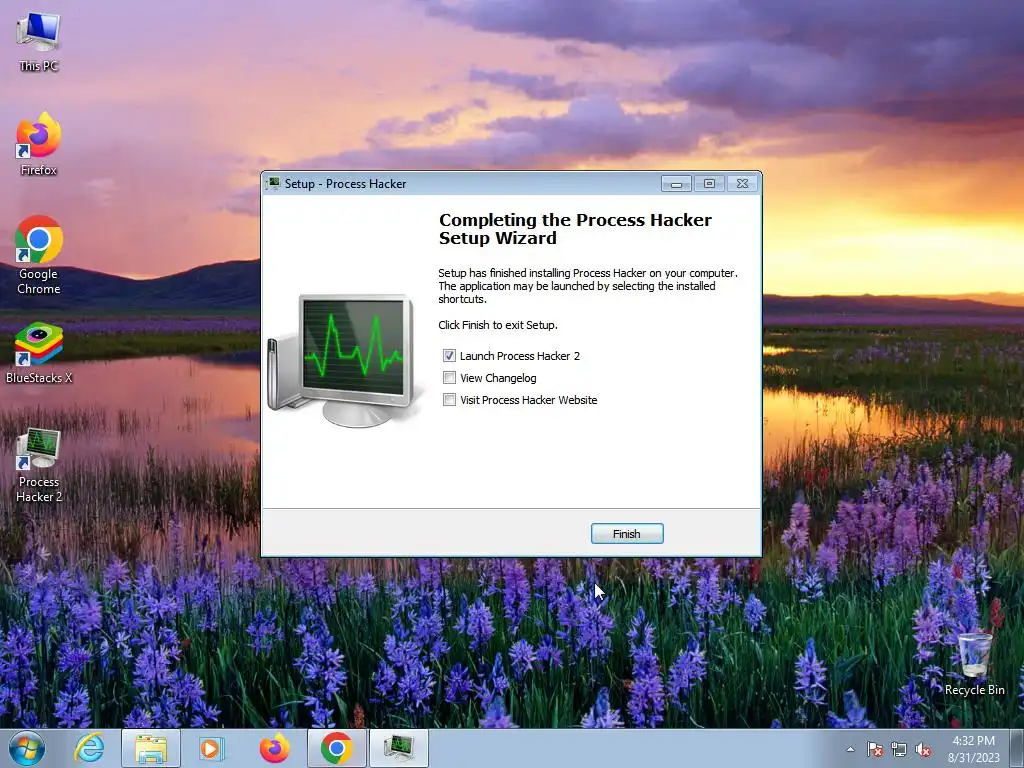The width and height of the screenshot is (1024, 768).
Task: Launch Internet Explorer from taskbar
Action: click(89, 748)
